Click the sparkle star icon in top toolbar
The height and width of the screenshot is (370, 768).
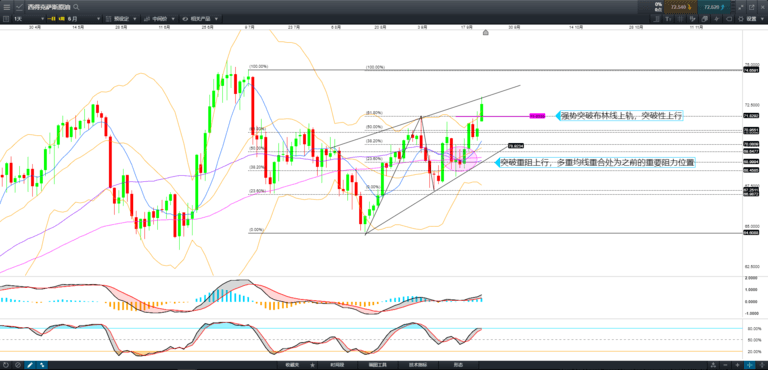pos(717,19)
